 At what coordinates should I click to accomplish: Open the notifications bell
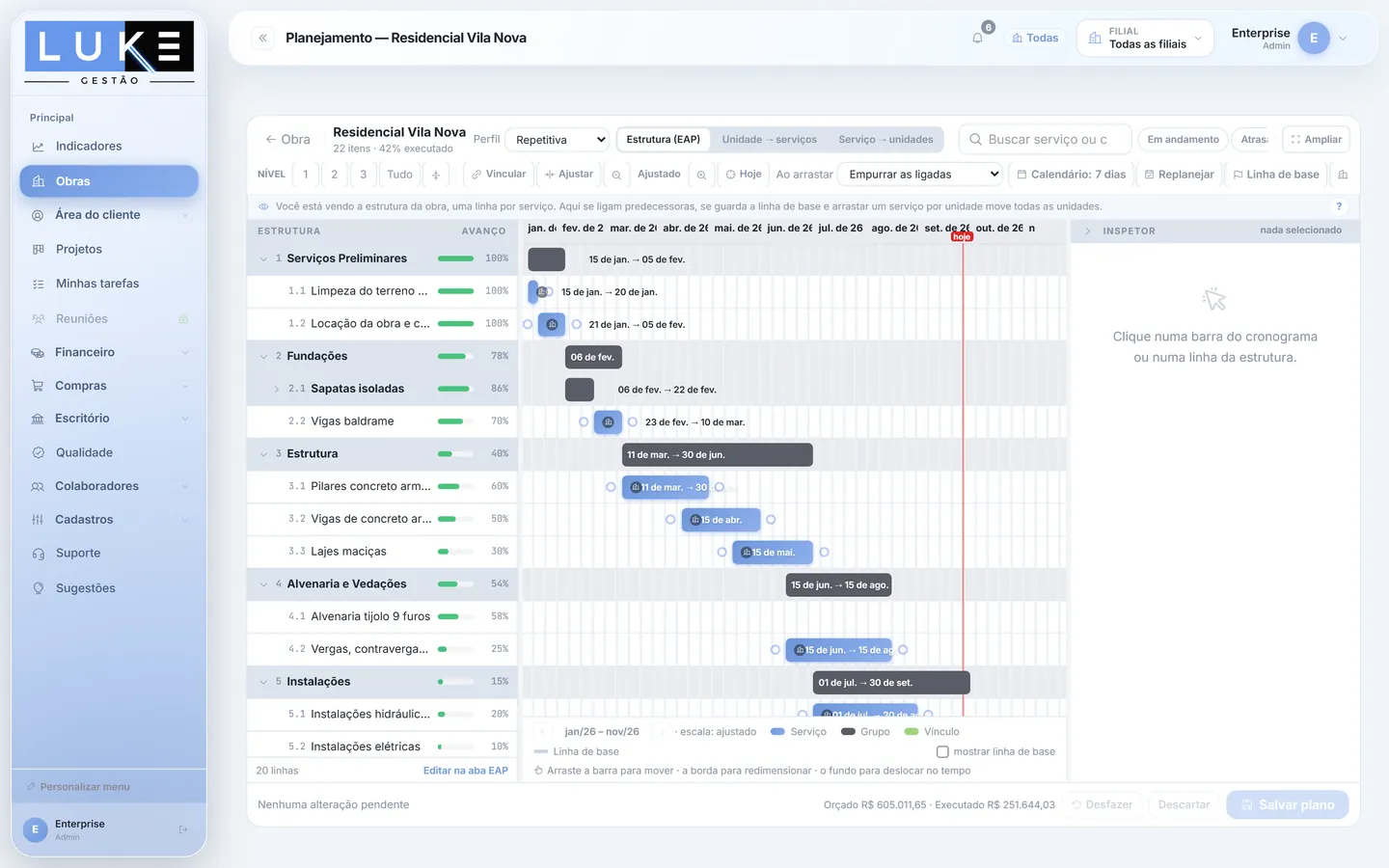coord(977,38)
